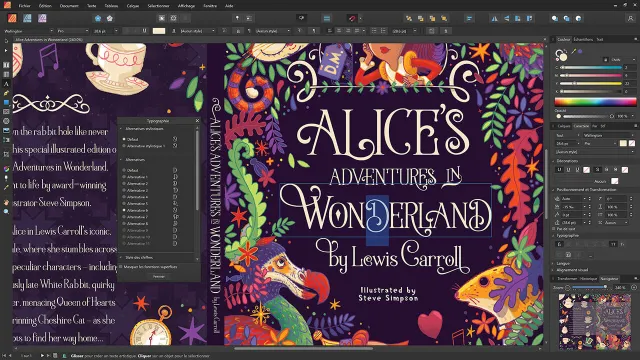This screenshot has width=640, height=360.
Task: Open the Calque menu
Action: (x=133, y=6)
